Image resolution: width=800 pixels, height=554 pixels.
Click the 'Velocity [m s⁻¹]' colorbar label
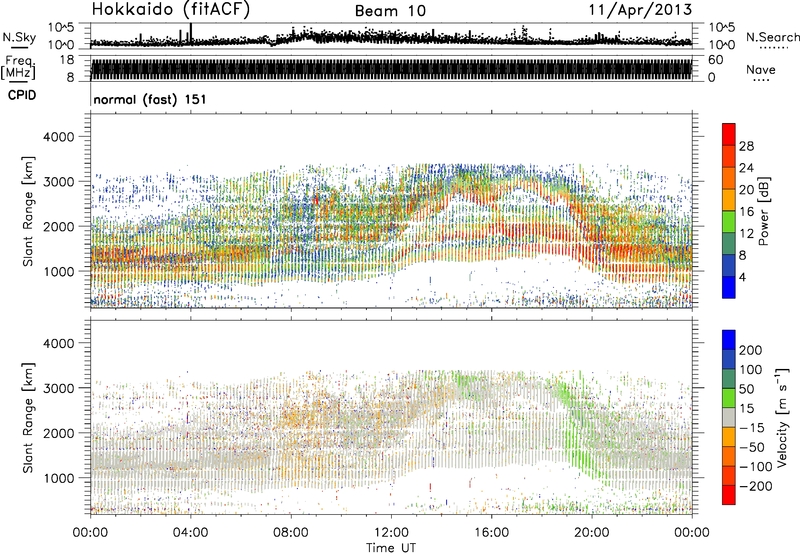click(x=782, y=416)
